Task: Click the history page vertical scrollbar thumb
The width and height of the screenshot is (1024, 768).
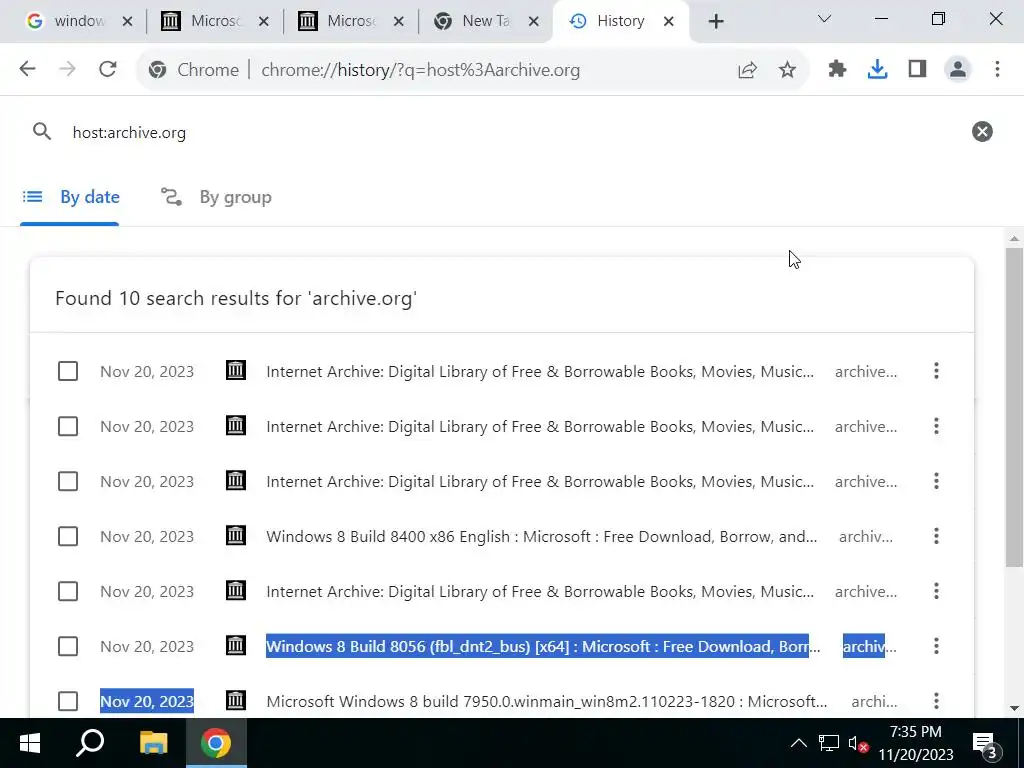Action: (1014, 408)
